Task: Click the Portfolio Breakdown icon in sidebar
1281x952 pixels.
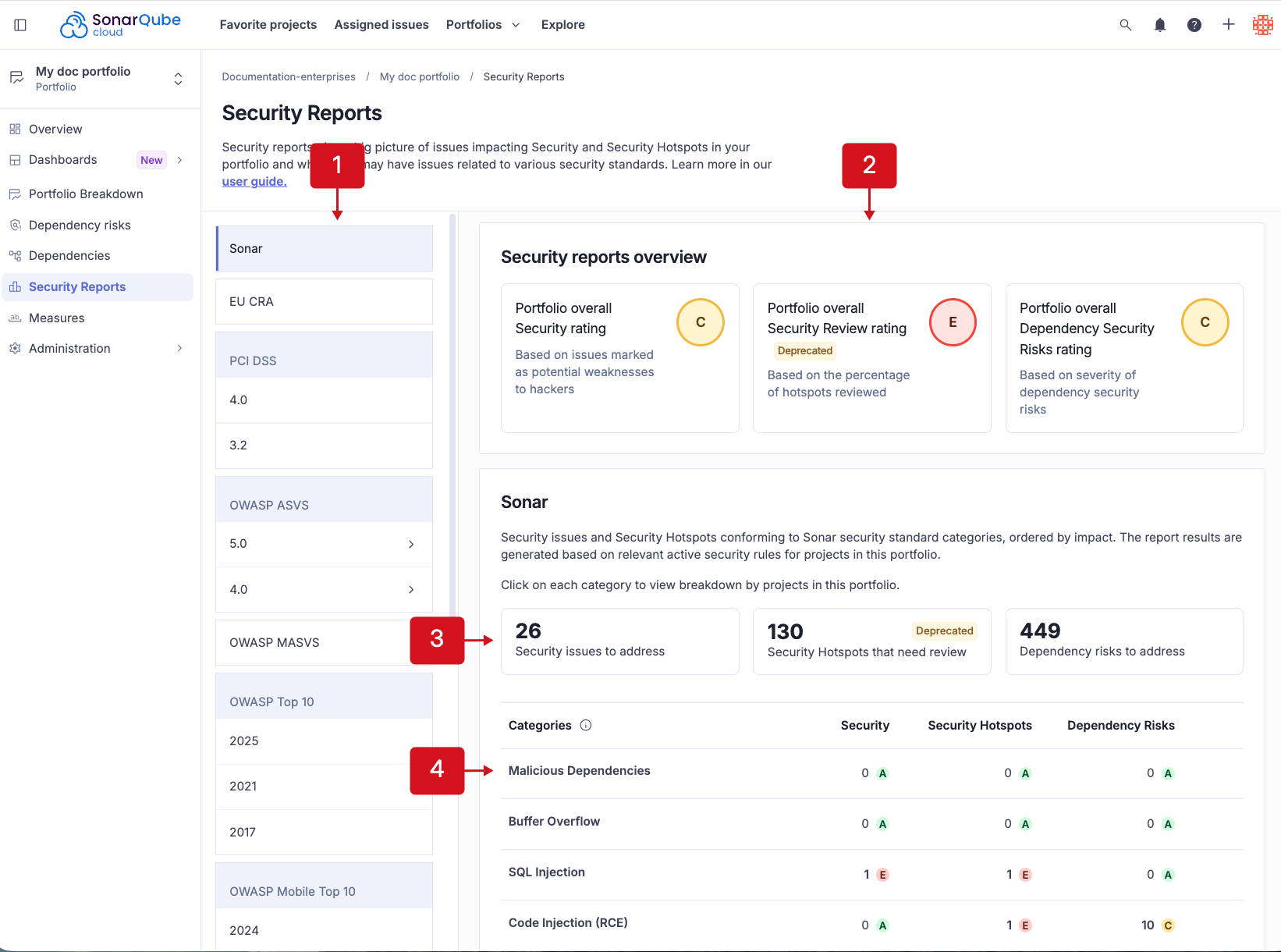Action: (x=15, y=194)
